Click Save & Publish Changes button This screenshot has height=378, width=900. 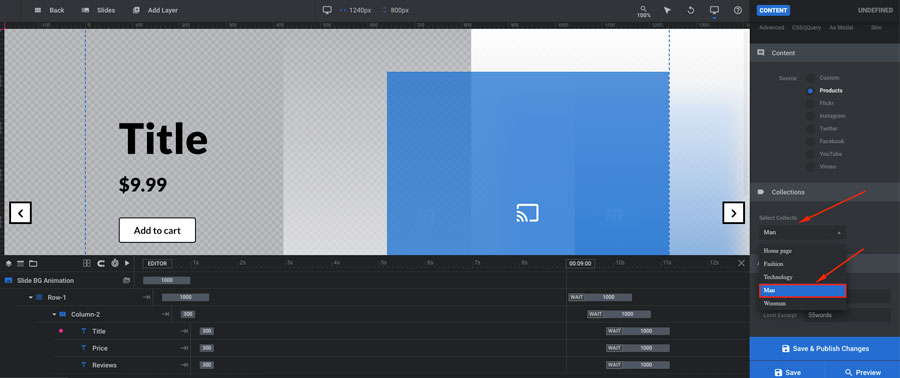[x=825, y=348]
